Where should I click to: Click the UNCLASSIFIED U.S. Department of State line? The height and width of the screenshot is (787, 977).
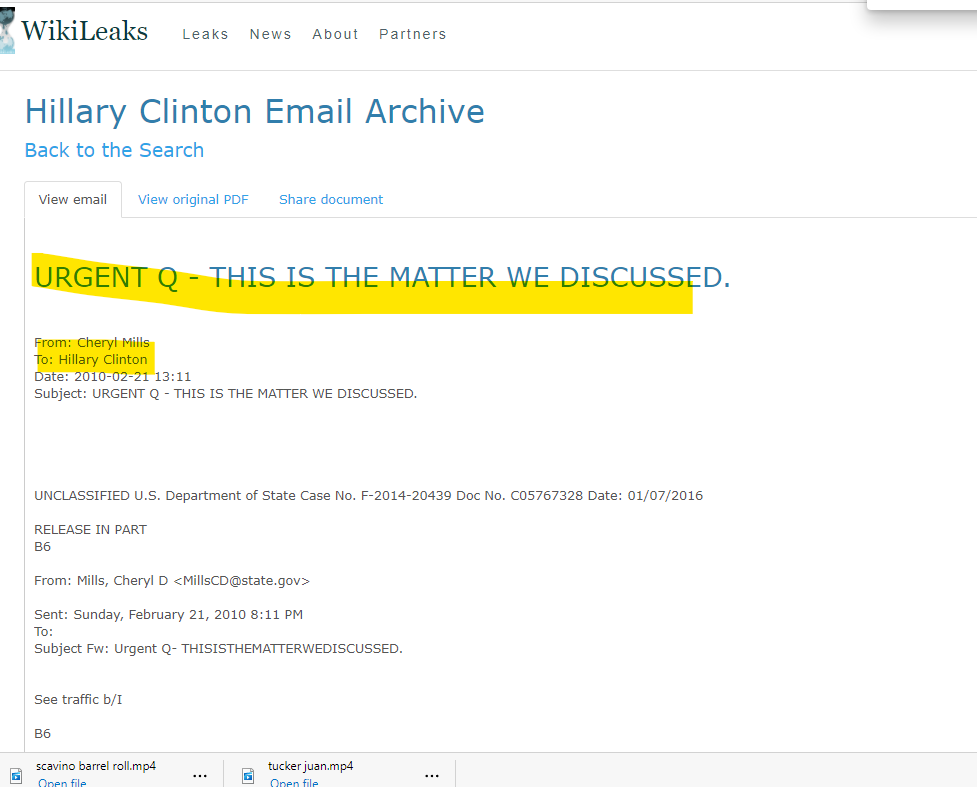pos(368,495)
